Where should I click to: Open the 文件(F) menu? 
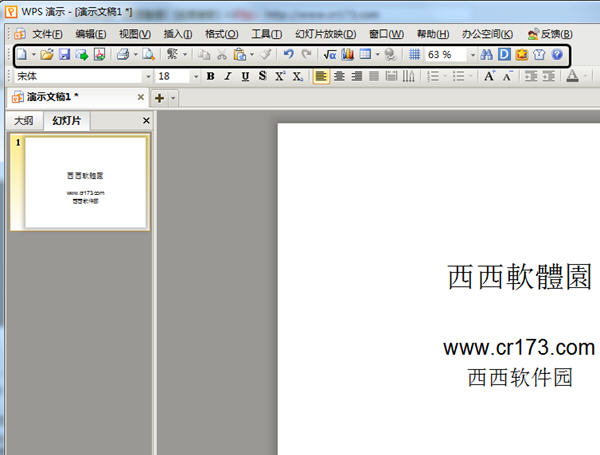click(47, 34)
